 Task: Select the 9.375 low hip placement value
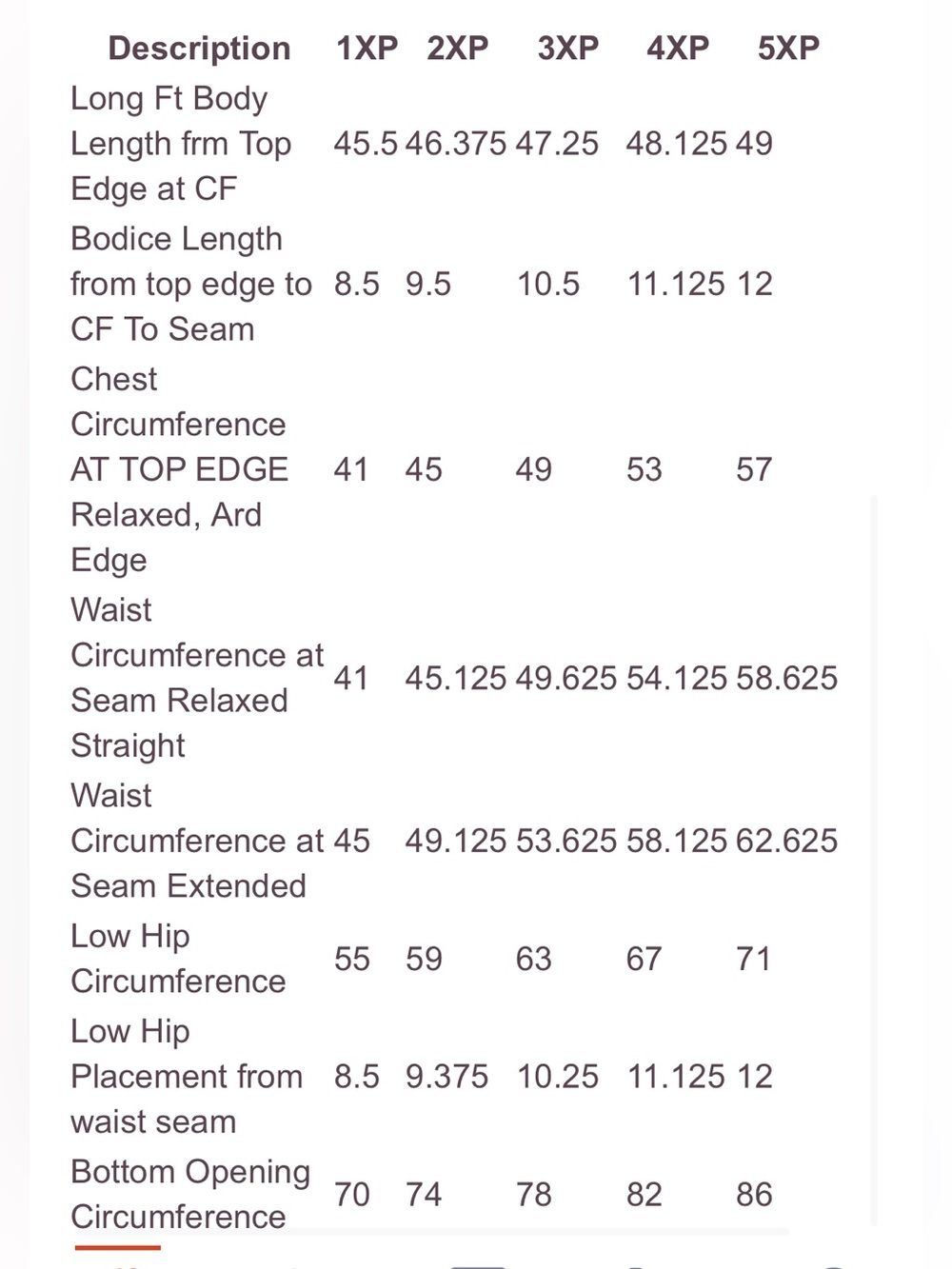pos(446,1077)
